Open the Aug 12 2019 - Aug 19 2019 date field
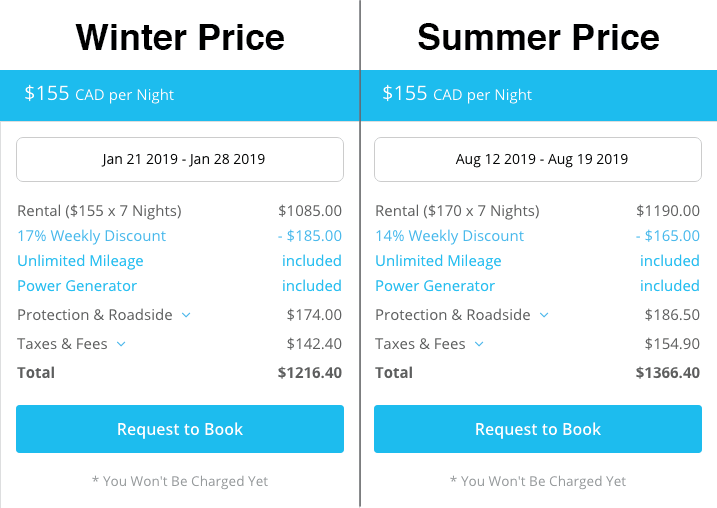This screenshot has width=717, height=508. pos(538,160)
